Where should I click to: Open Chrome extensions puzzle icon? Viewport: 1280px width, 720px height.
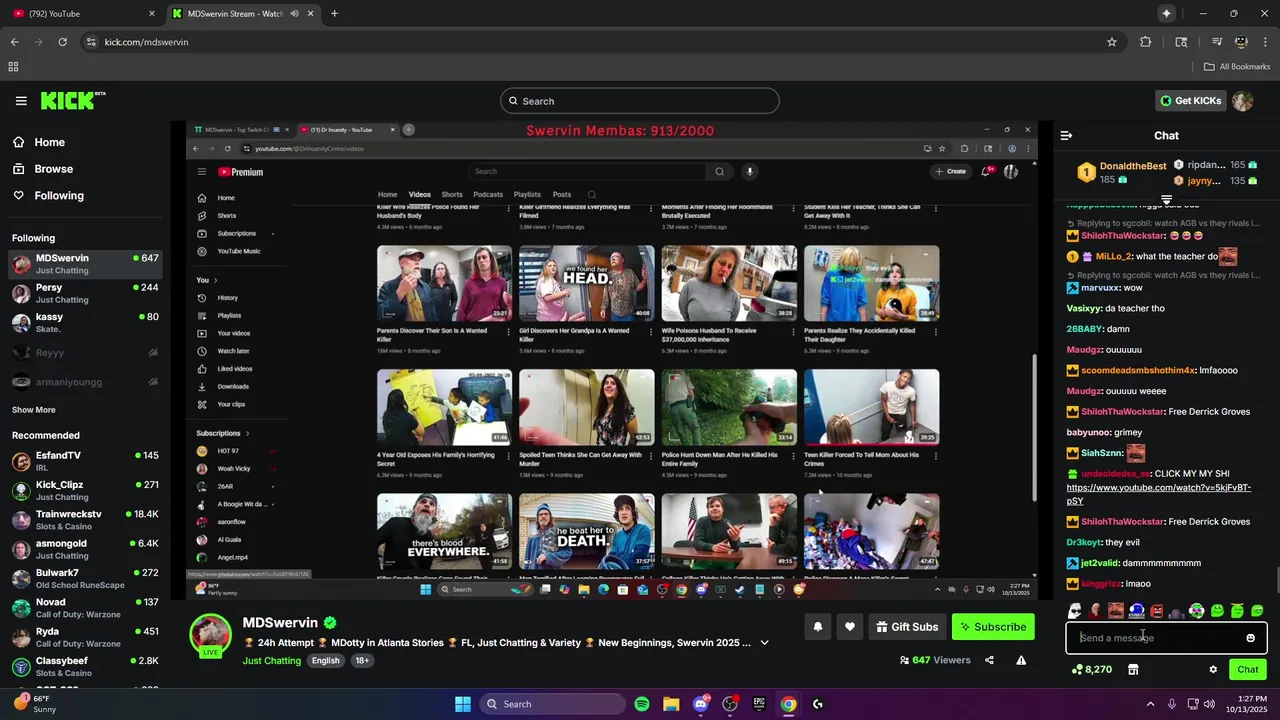coord(1146,42)
